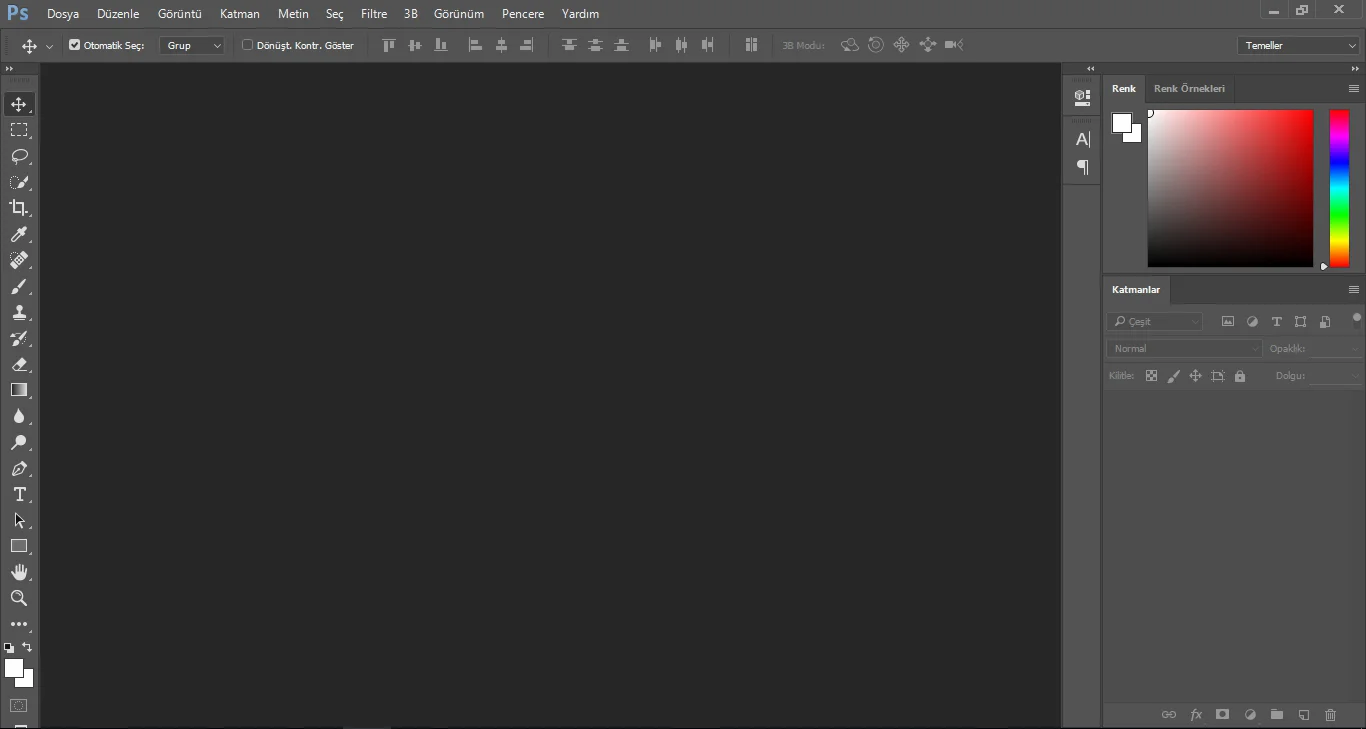Viewport: 1366px width, 729px height.
Task: Select the Move tool in toolbar
Action: click(19, 104)
